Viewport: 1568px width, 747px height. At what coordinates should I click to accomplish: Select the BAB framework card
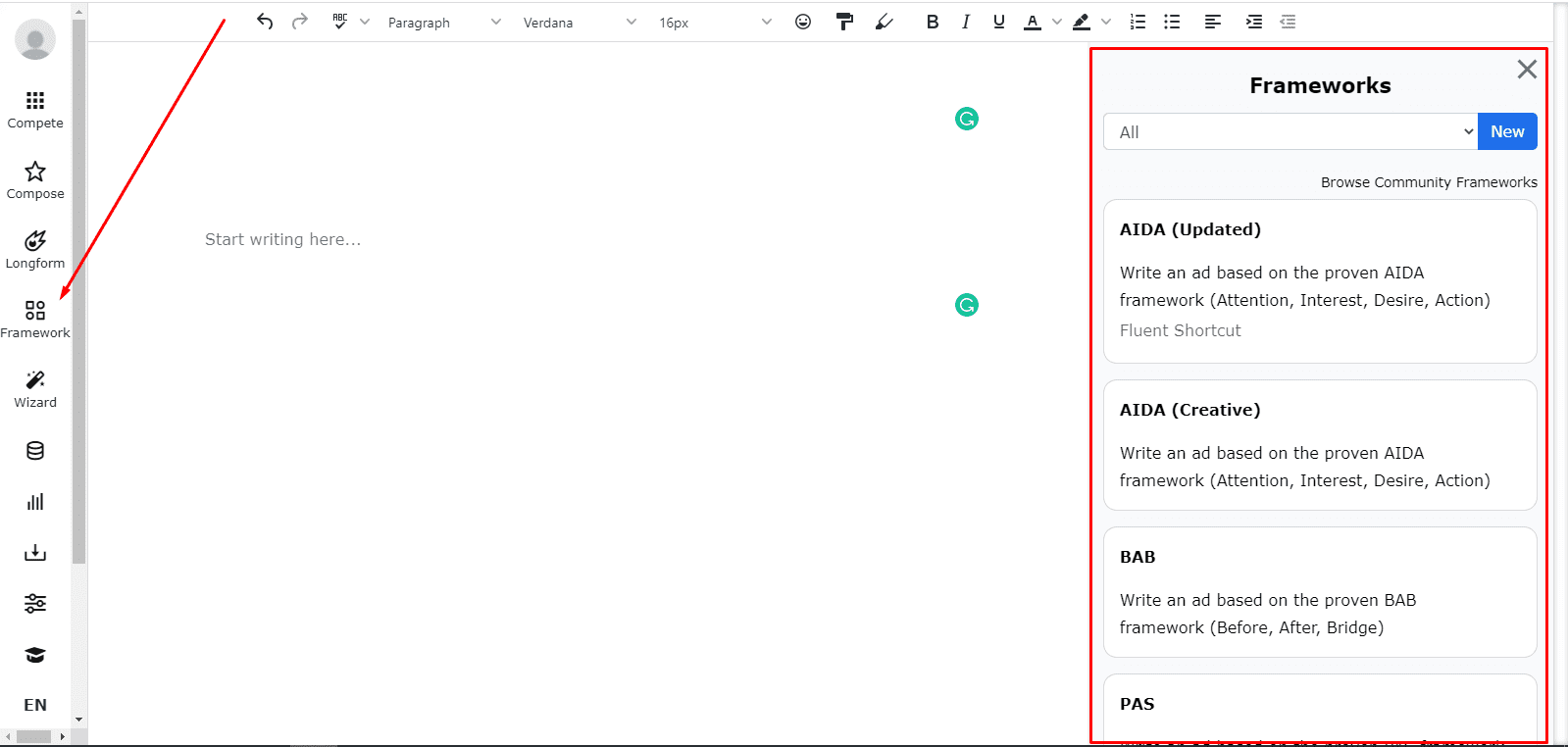[x=1320, y=592]
